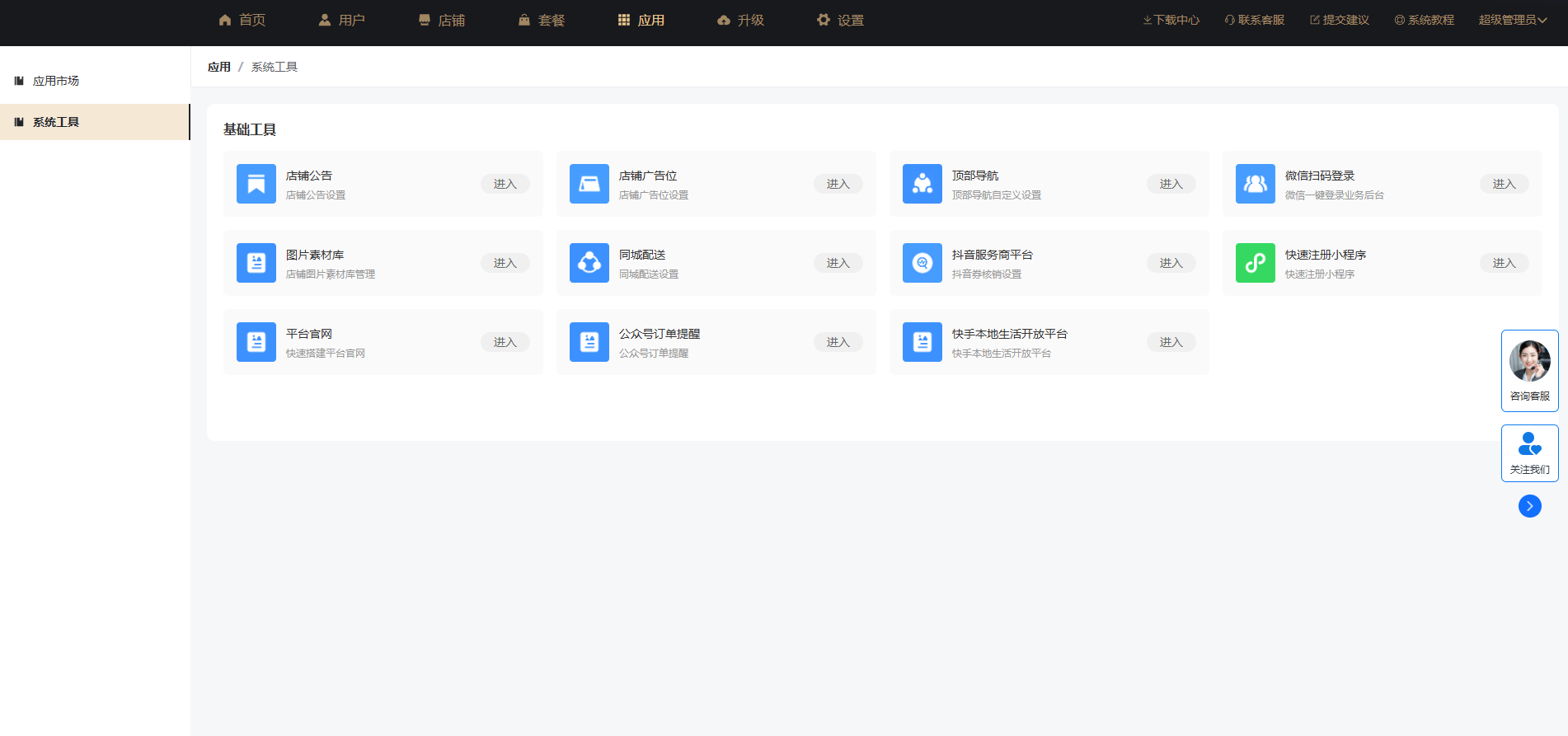This screenshot has height=736, width=1568.
Task: Click the 店铺公告 bookmark icon
Action: pos(256,184)
